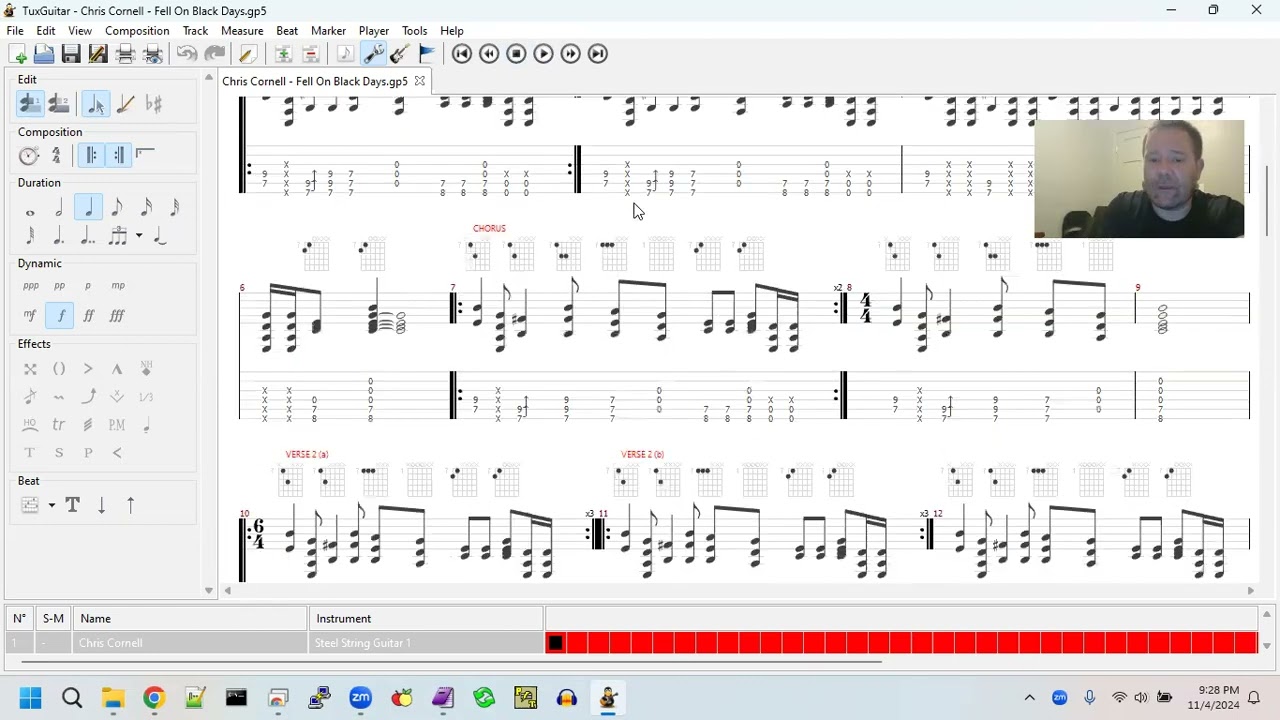Expand the tuplet division dropdown arrow
The width and height of the screenshot is (1280, 720).
[x=139, y=236]
